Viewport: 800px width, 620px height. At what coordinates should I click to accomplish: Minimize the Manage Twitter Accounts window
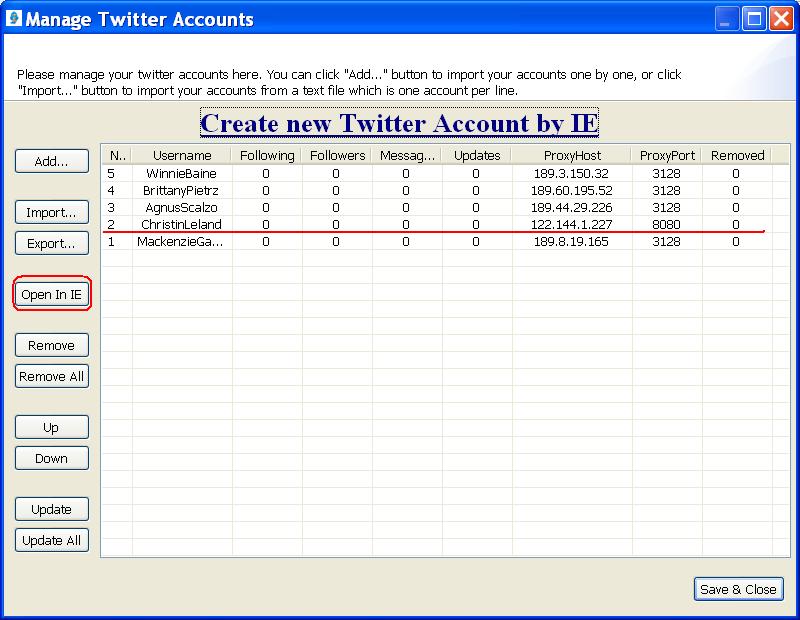(726, 19)
